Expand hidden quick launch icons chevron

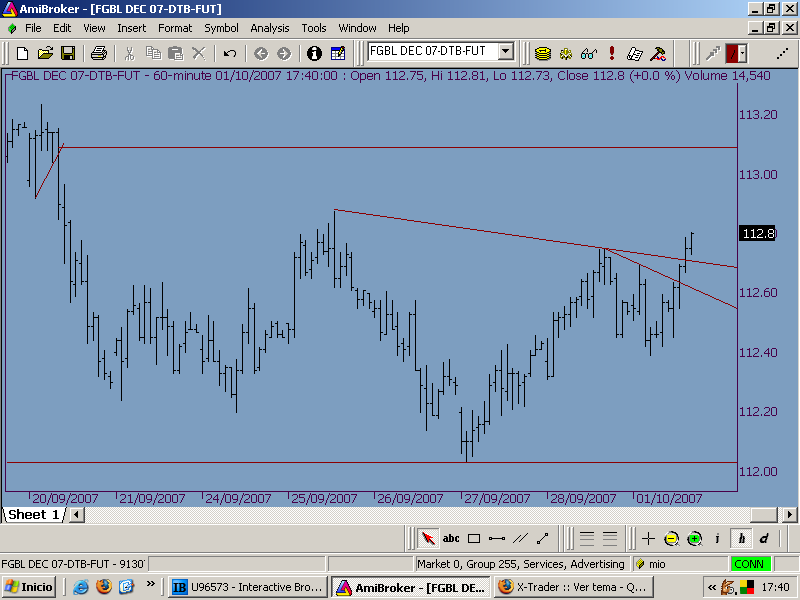pyautogui.click(x=151, y=584)
